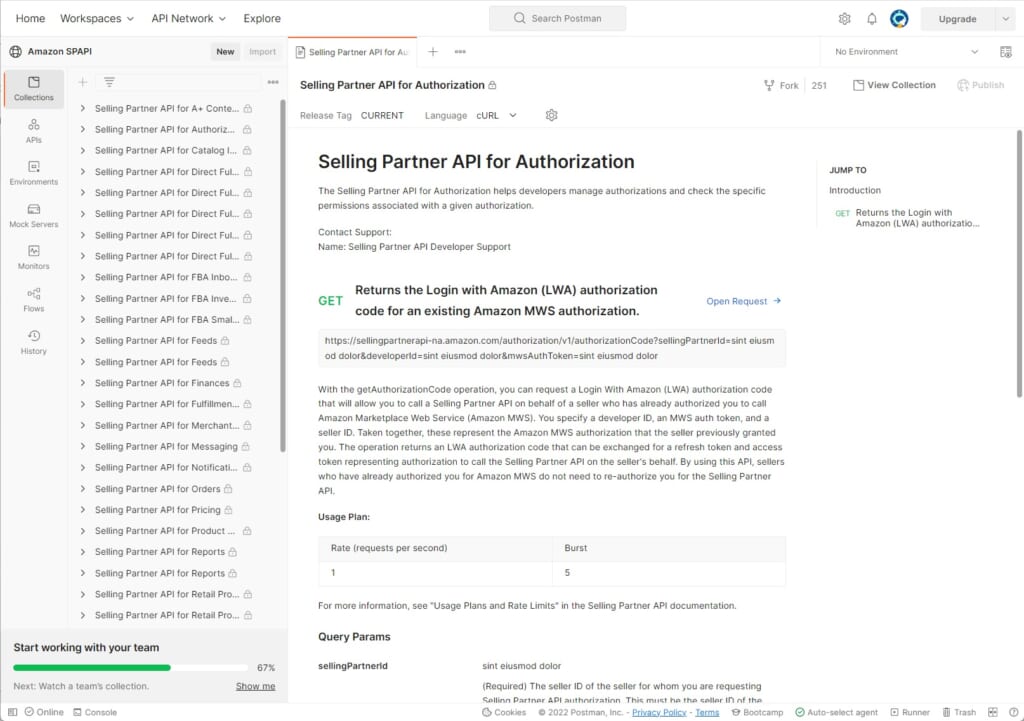Open the History sidebar panel

coord(33,342)
